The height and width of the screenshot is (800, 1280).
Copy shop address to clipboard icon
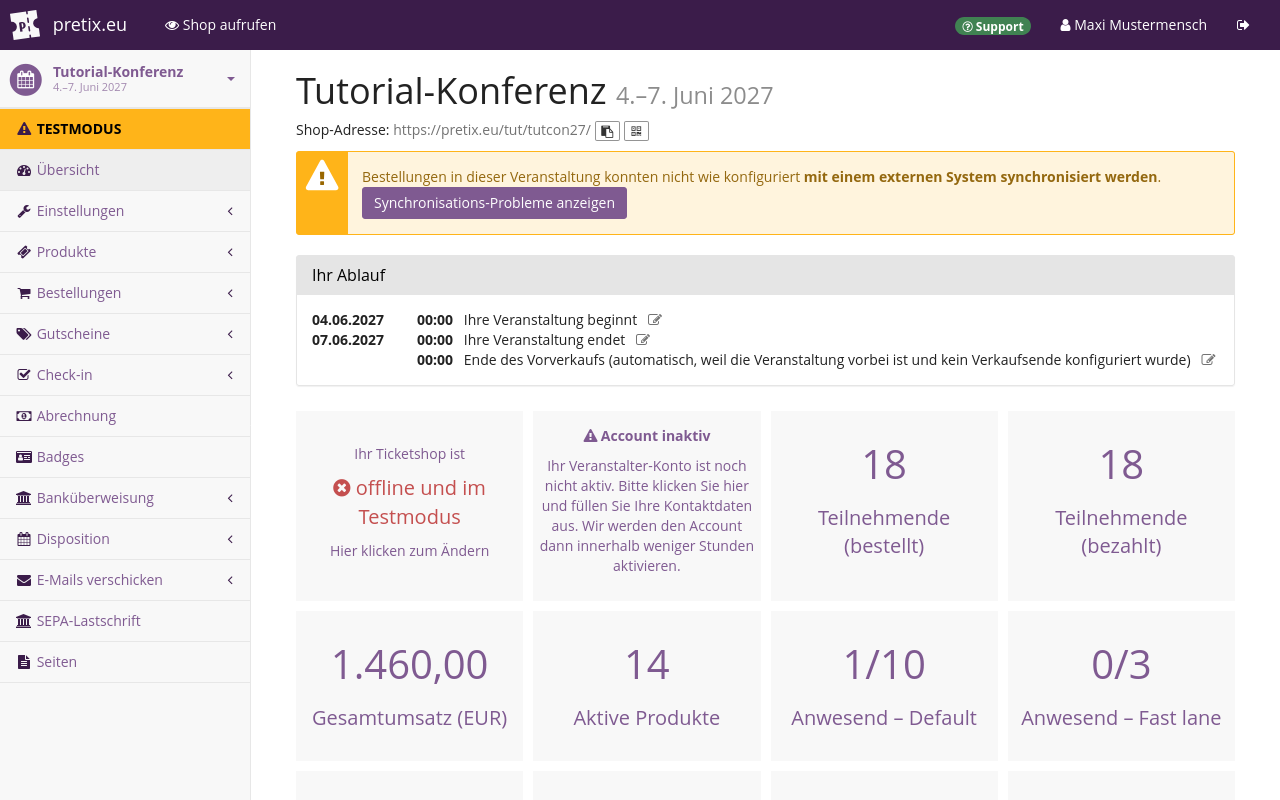coord(607,131)
